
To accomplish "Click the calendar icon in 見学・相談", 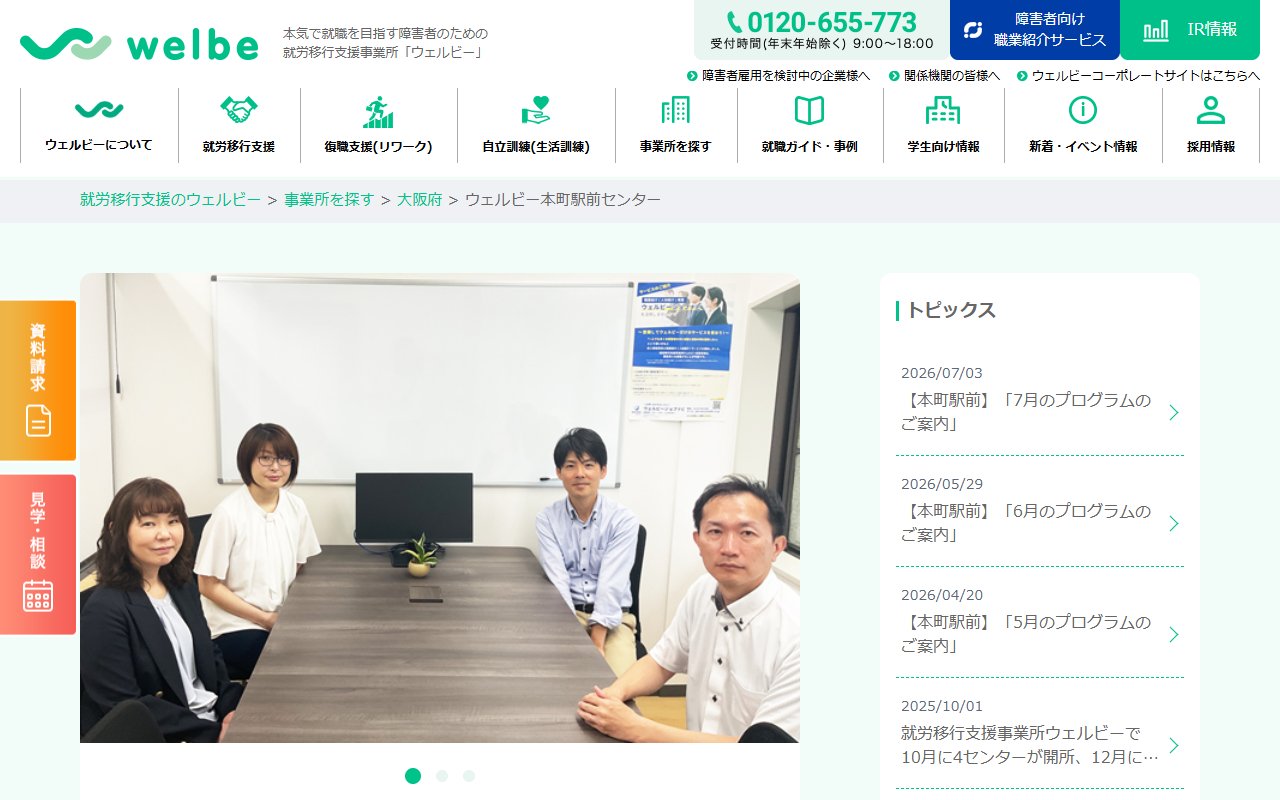I will click(38, 595).
